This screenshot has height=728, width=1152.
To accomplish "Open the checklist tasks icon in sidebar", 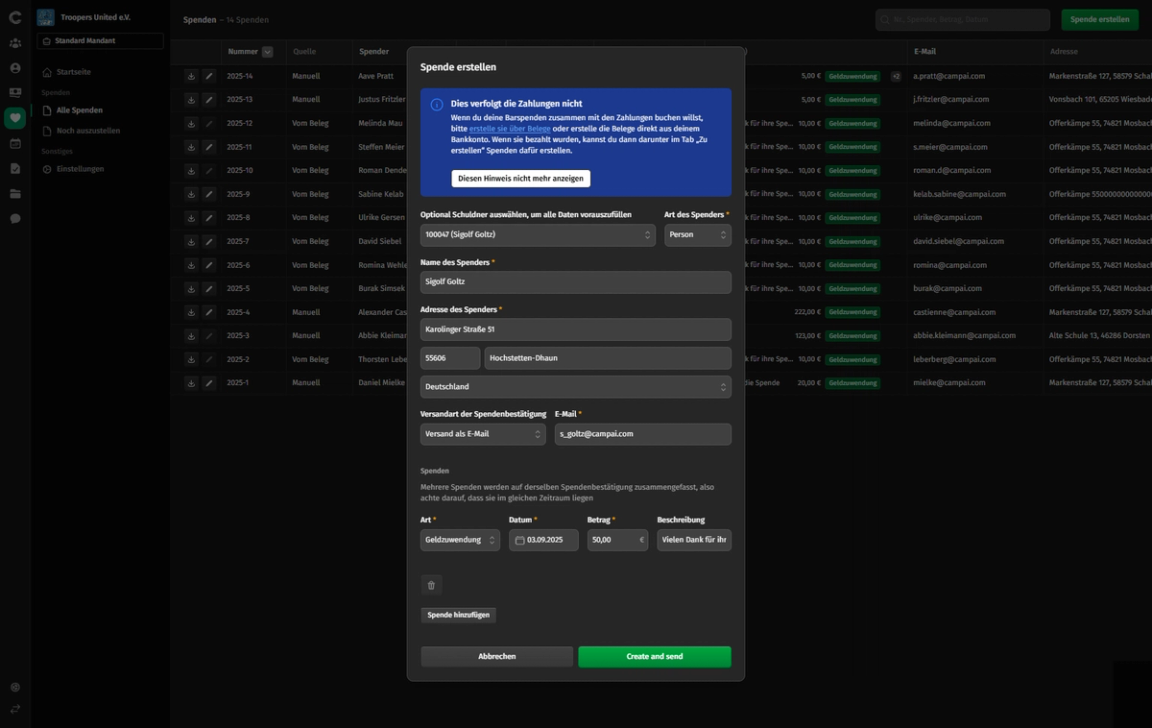I will [15, 169].
